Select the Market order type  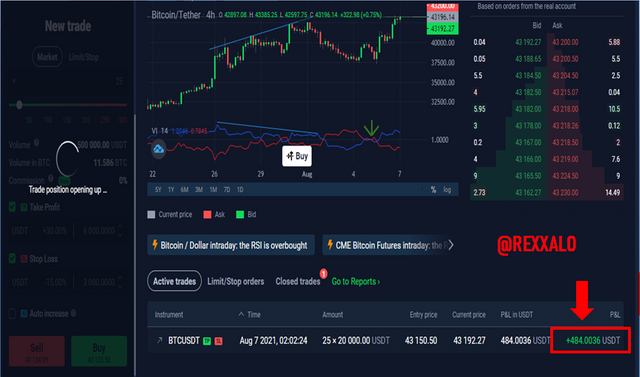47,57
